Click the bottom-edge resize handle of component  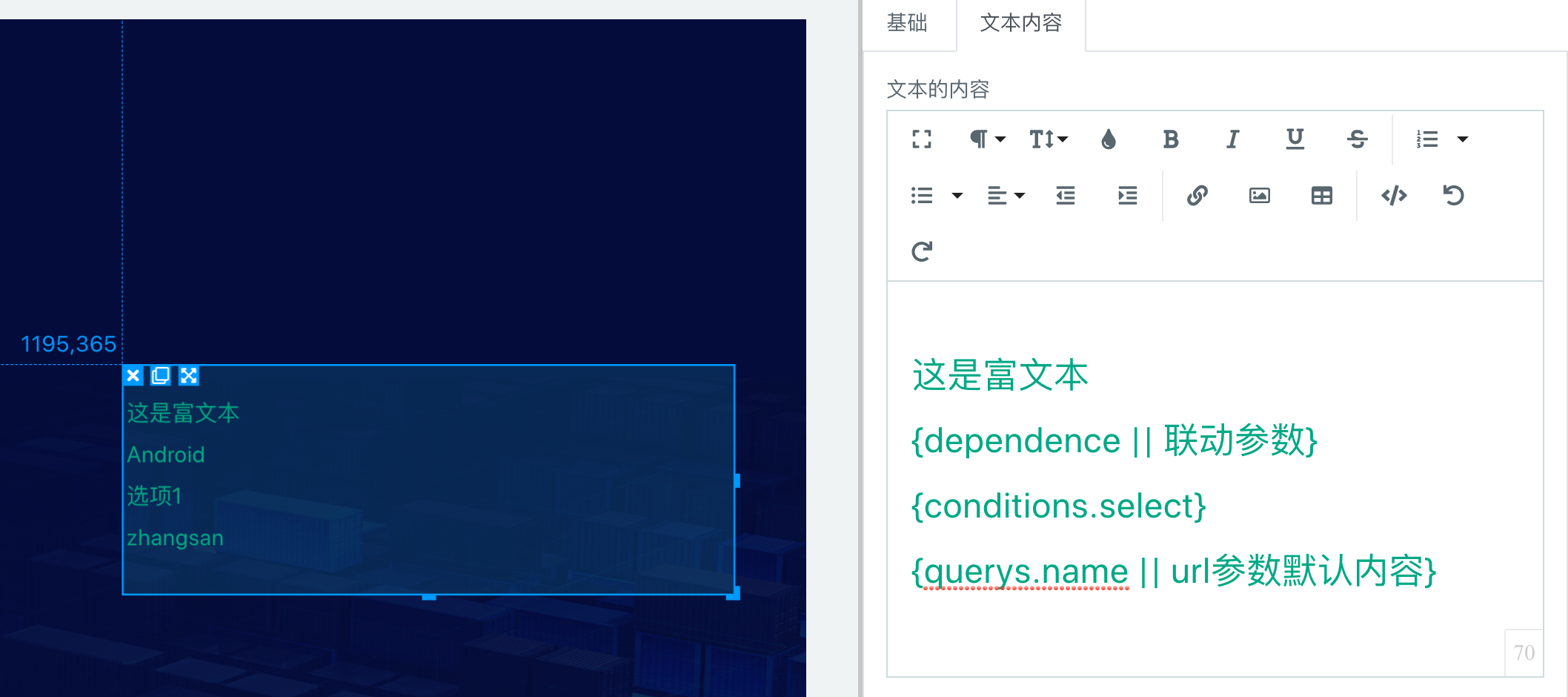(x=429, y=596)
